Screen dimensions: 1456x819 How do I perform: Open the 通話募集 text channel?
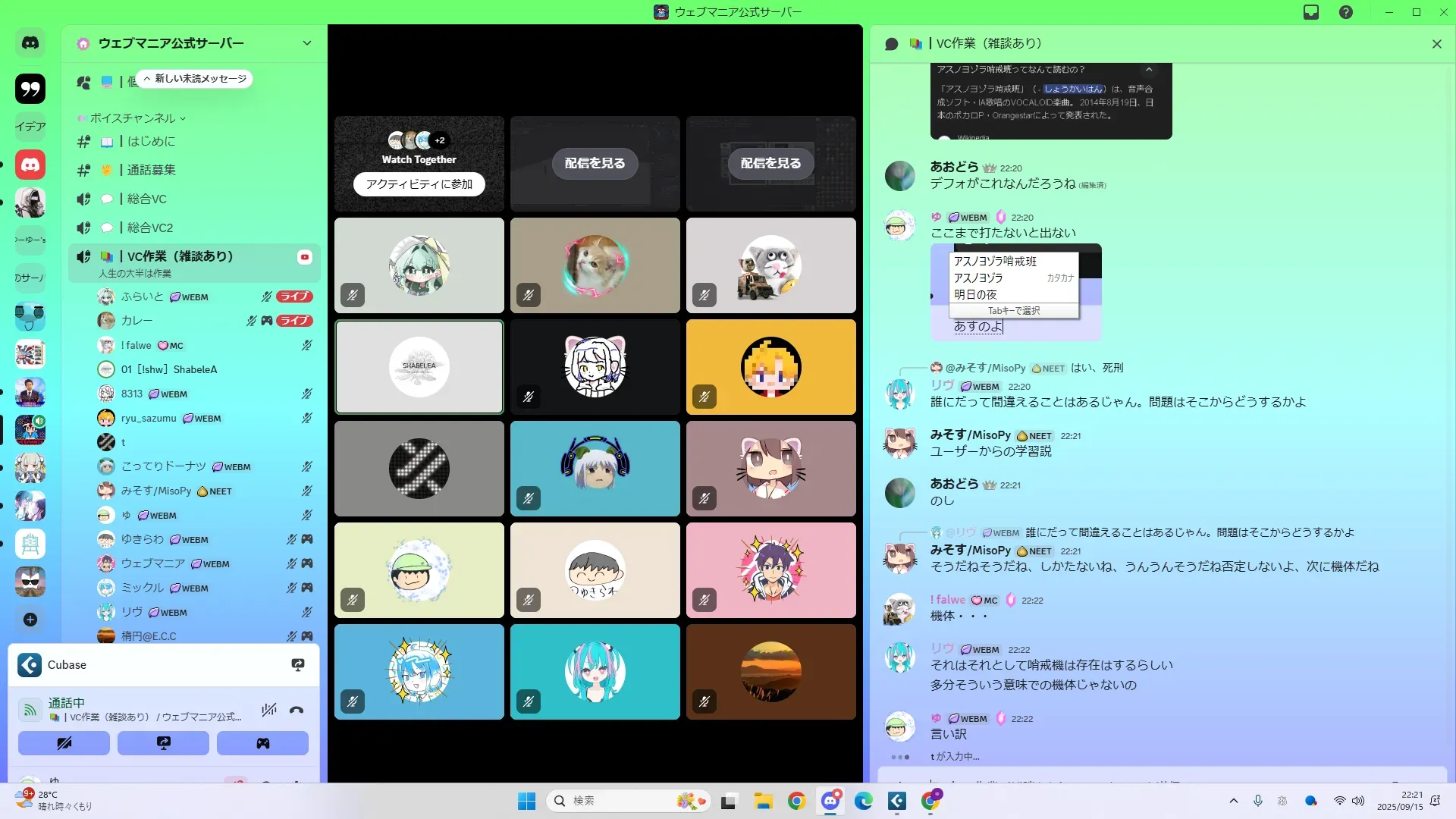click(151, 170)
